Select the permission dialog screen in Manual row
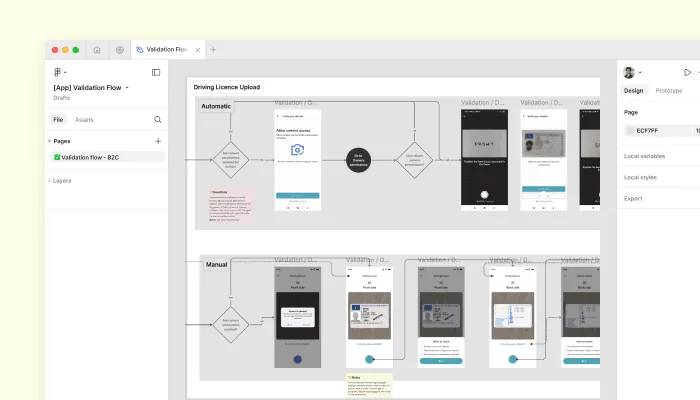Viewport: 700px width, 400px height. (x=297, y=317)
